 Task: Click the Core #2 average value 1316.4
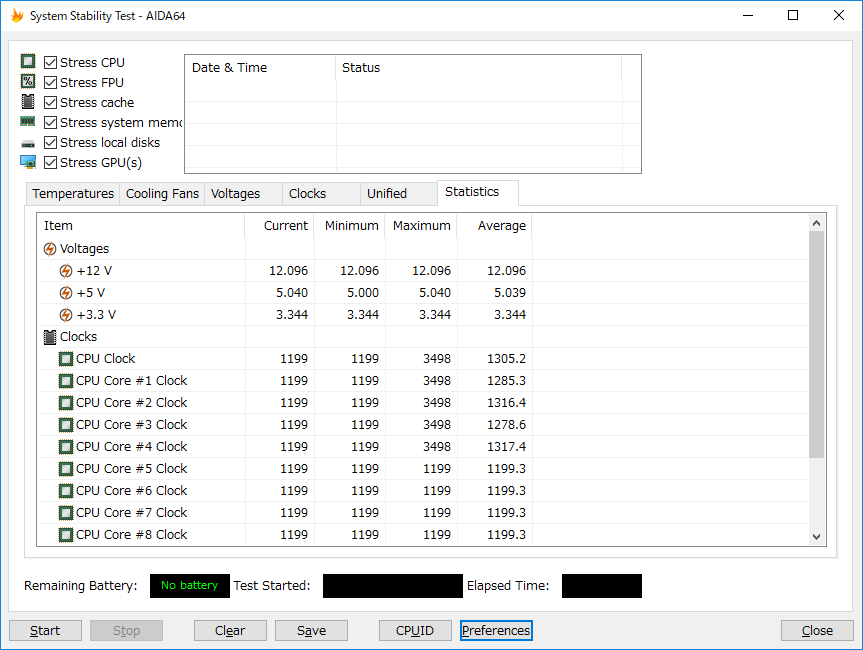(x=506, y=403)
